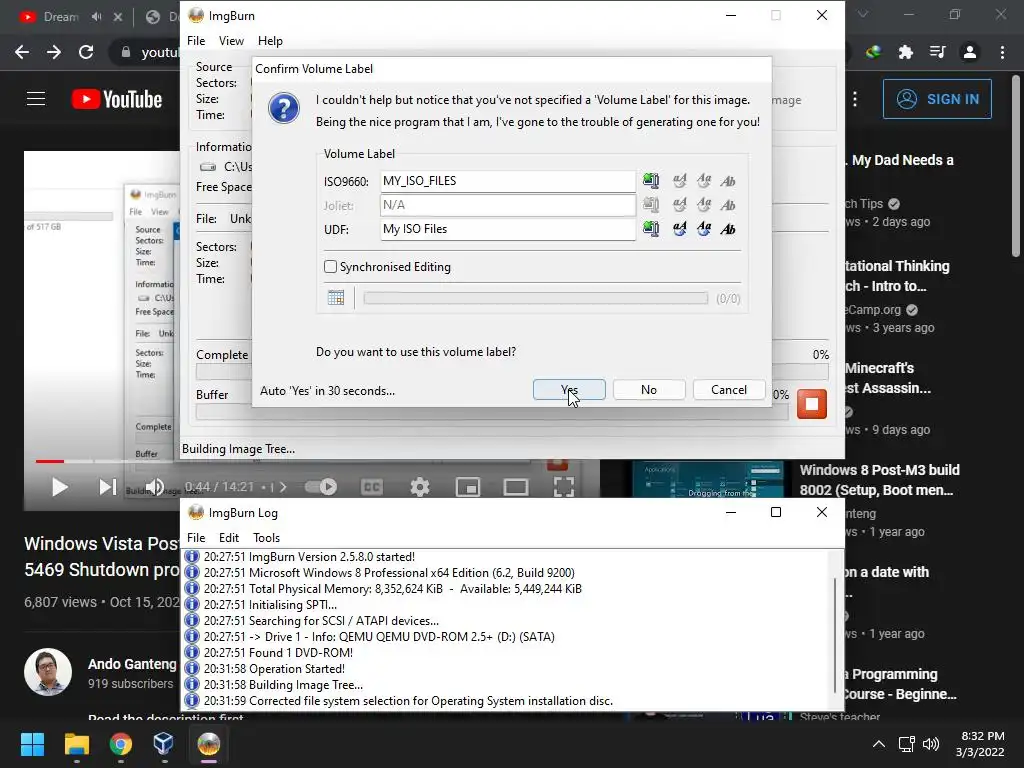This screenshot has height=768, width=1024.
Task: Open File Explorer from the taskbar
Action: pyautogui.click(x=76, y=744)
